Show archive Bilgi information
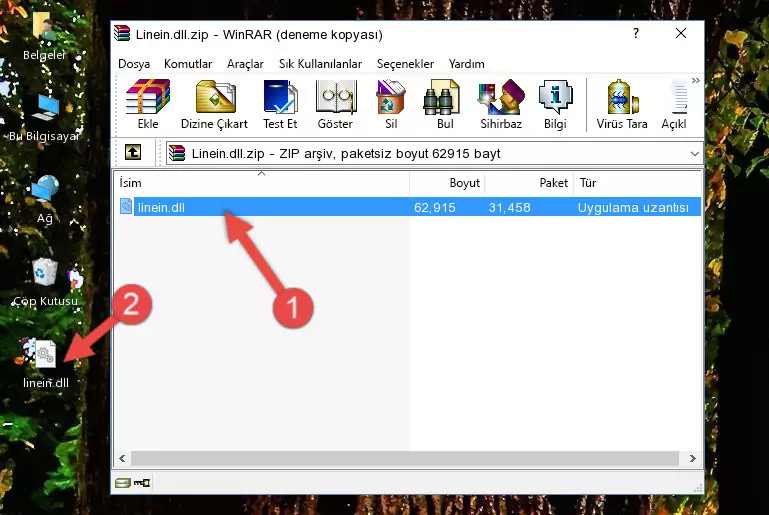Image resolution: width=769 pixels, height=515 pixels. [555, 104]
